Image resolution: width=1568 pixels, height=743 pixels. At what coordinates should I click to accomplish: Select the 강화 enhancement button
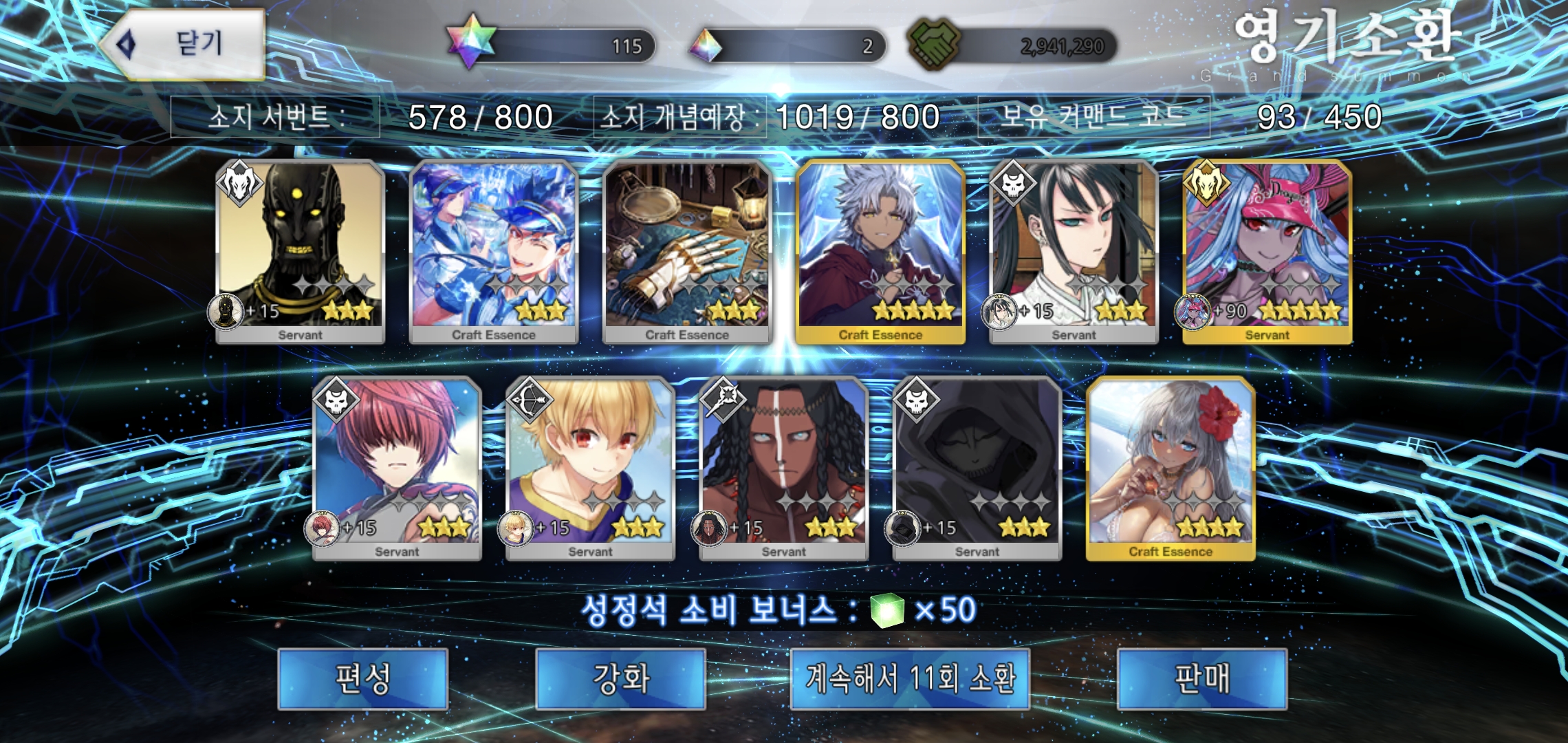pyautogui.click(x=621, y=678)
